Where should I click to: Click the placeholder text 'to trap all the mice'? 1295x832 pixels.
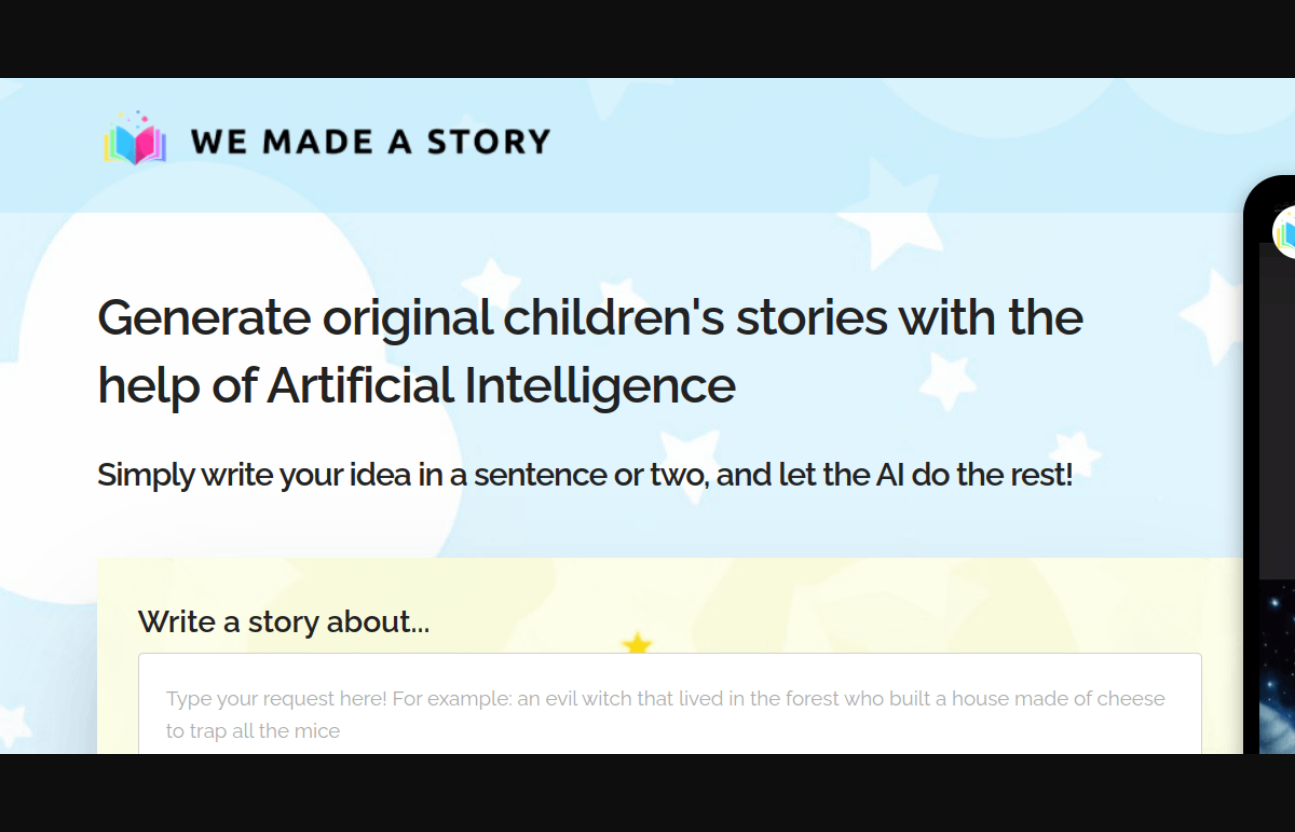[253, 731]
